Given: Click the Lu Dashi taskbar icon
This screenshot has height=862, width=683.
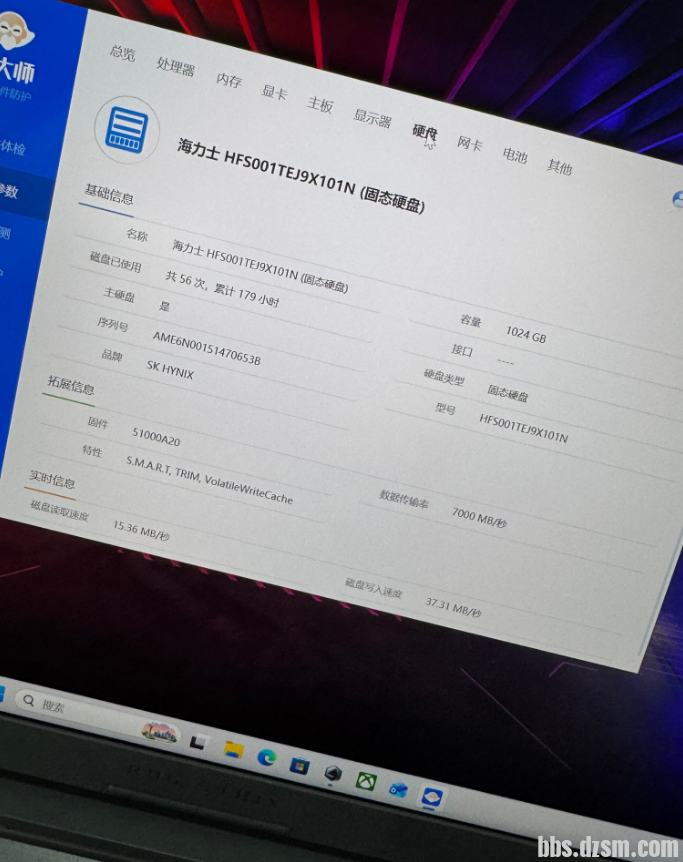Looking at the screenshot, I should pyautogui.click(x=432, y=797).
